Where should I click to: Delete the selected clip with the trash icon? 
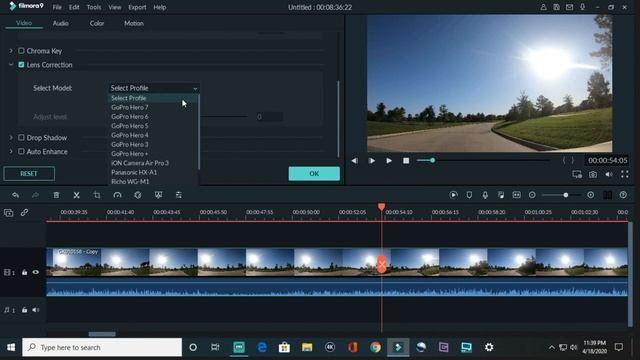pyautogui.click(x=56, y=195)
